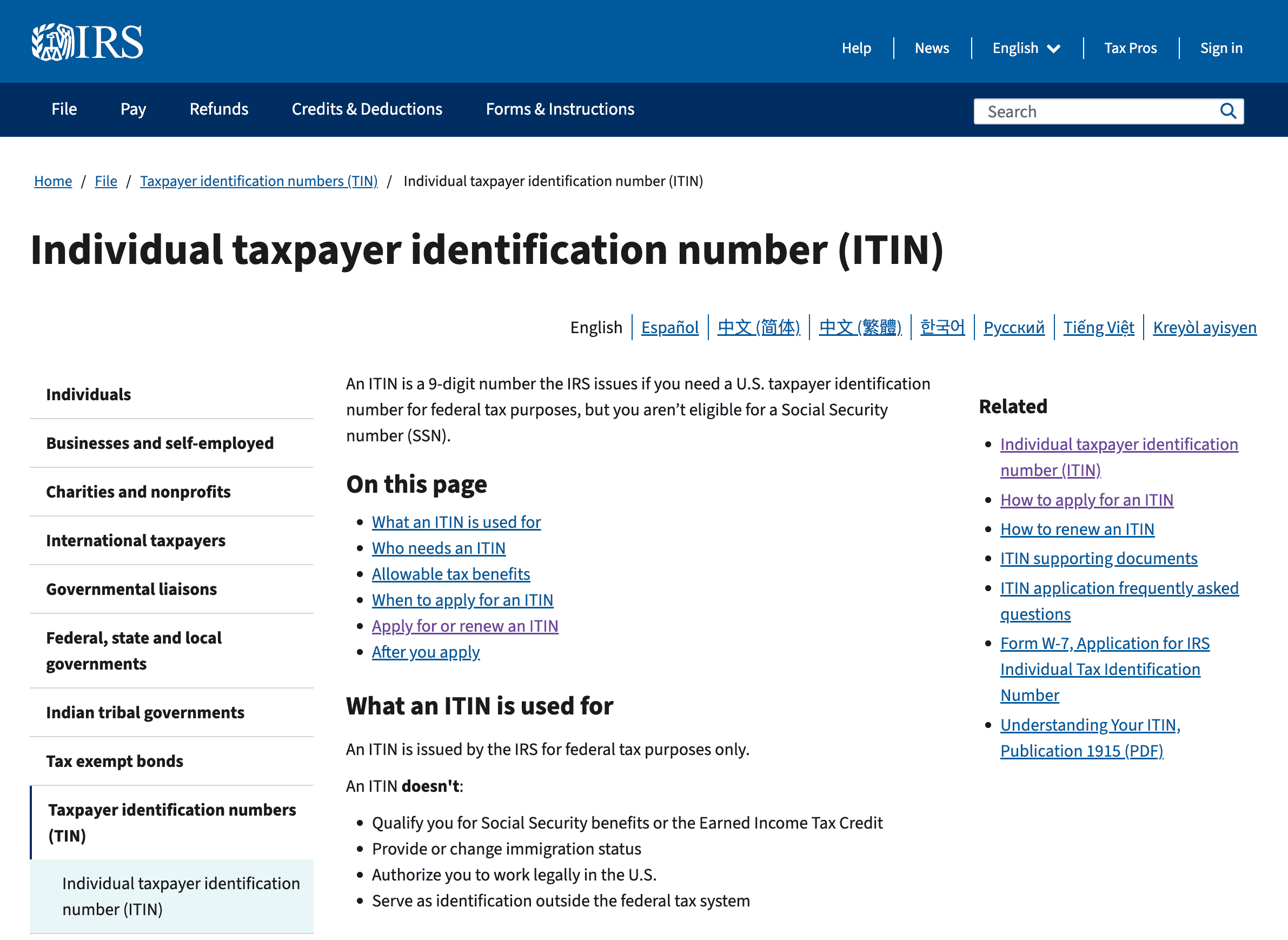Open the Refunds menu
The width and height of the screenshot is (1288, 940).
(218, 109)
